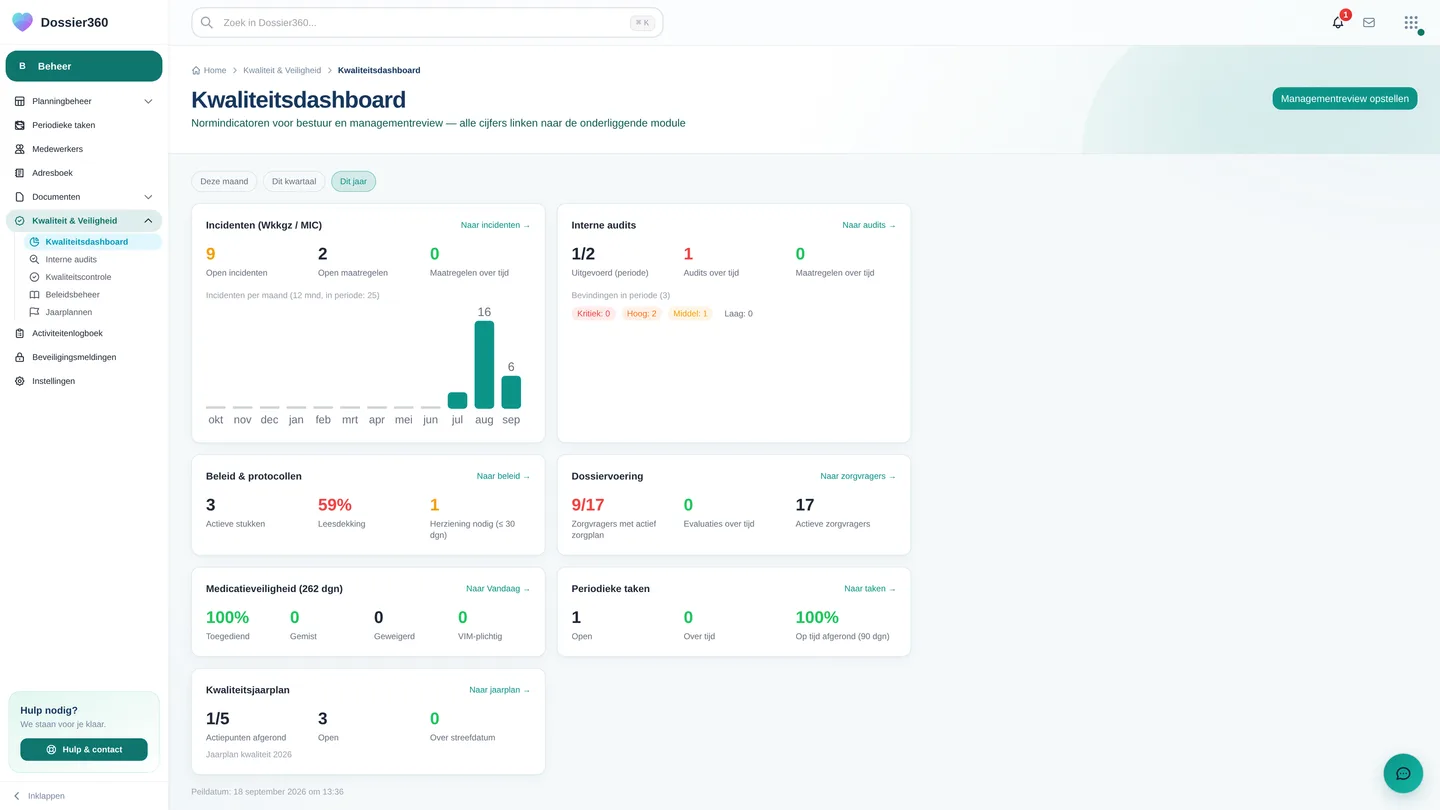Screen dimensions: 1440x810
Task: Select the Dit kwartaal period filter
Action: pyautogui.click(x=294, y=181)
